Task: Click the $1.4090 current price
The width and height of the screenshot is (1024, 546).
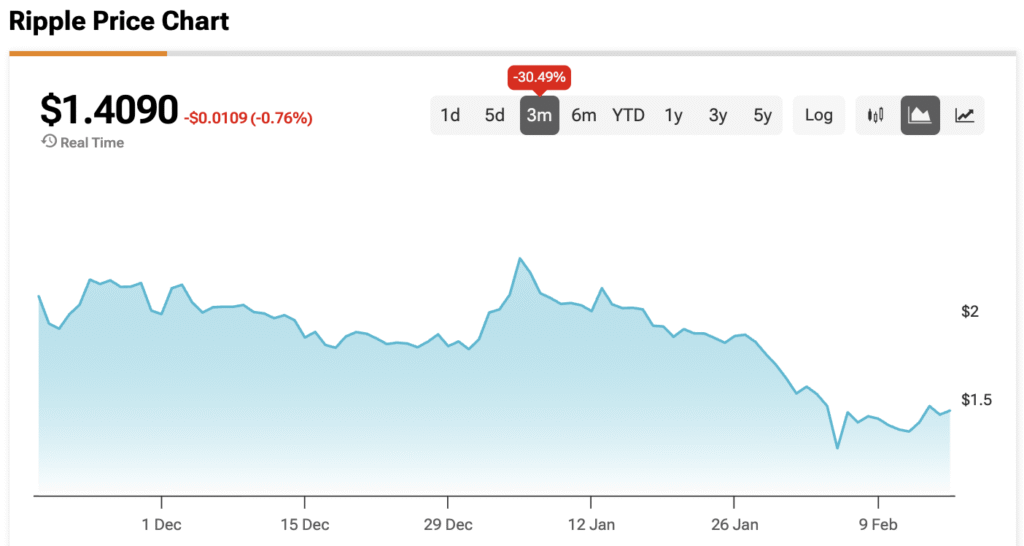Action: point(109,109)
